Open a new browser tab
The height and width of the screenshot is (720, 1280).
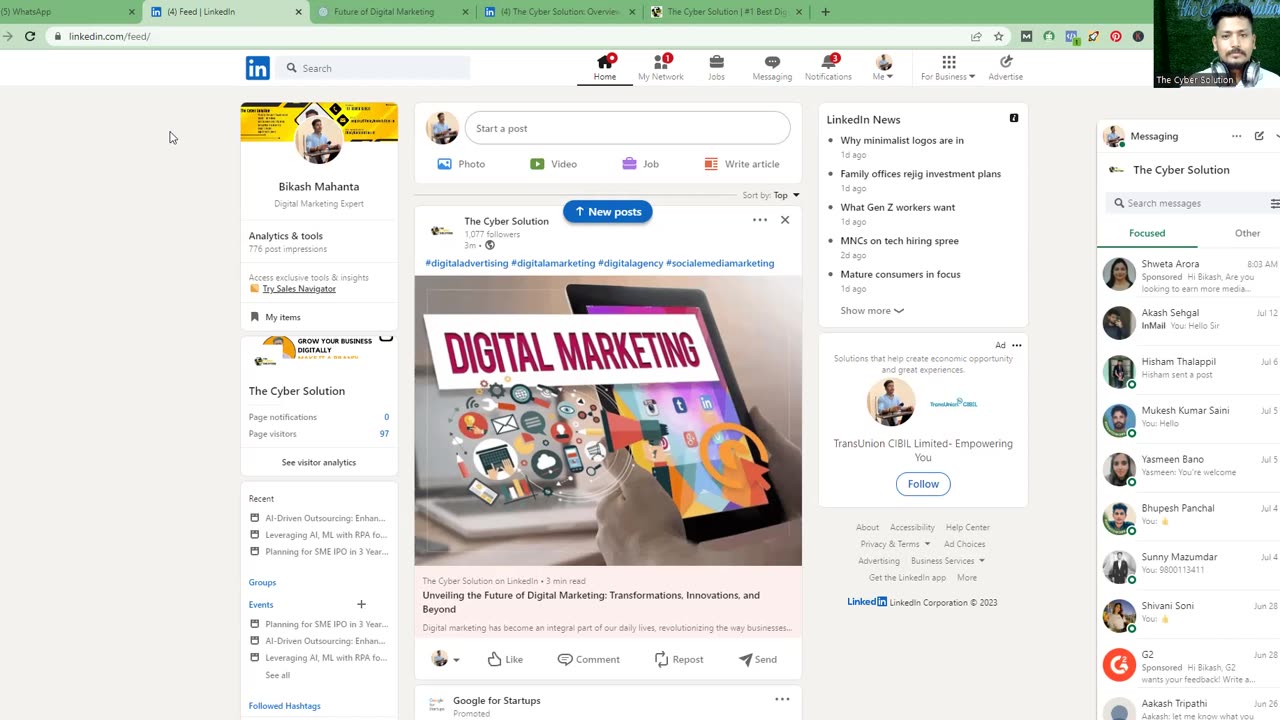coord(825,12)
